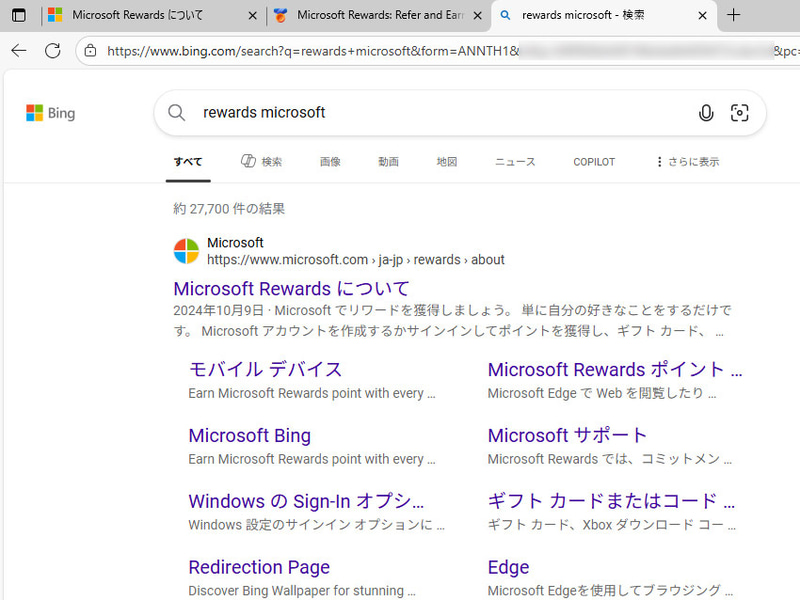Open the COPILOT search mode
Image resolution: width=800 pixels, height=600 pixels.
(593, 161)
